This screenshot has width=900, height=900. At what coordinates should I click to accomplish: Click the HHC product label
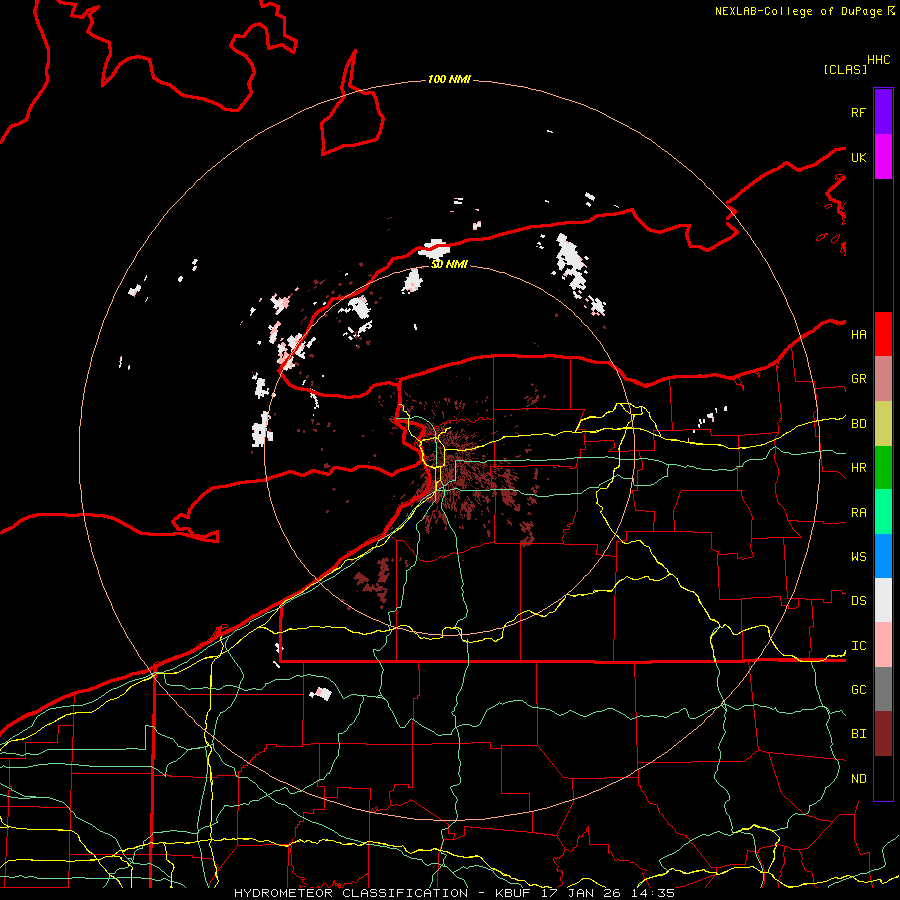coord(878,60)
